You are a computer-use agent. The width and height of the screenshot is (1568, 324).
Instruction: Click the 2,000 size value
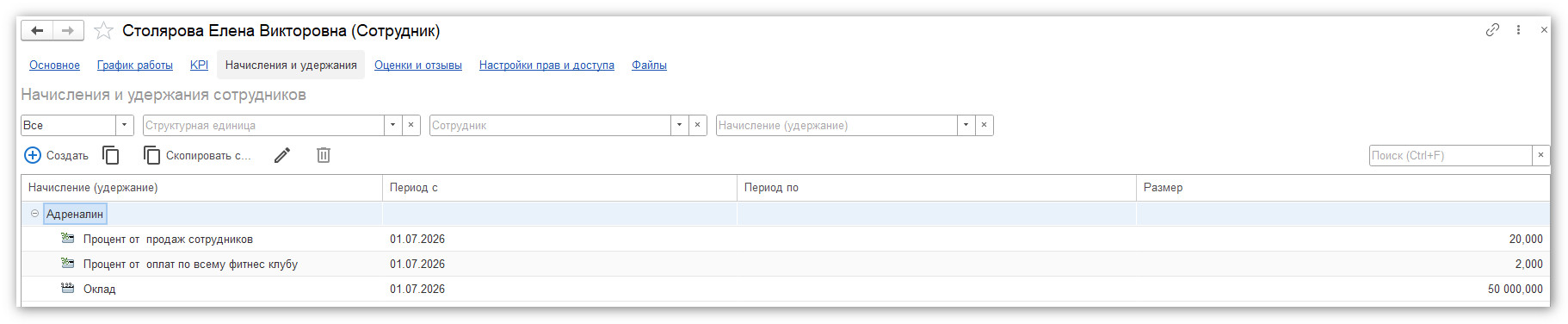click(1529, 265)
